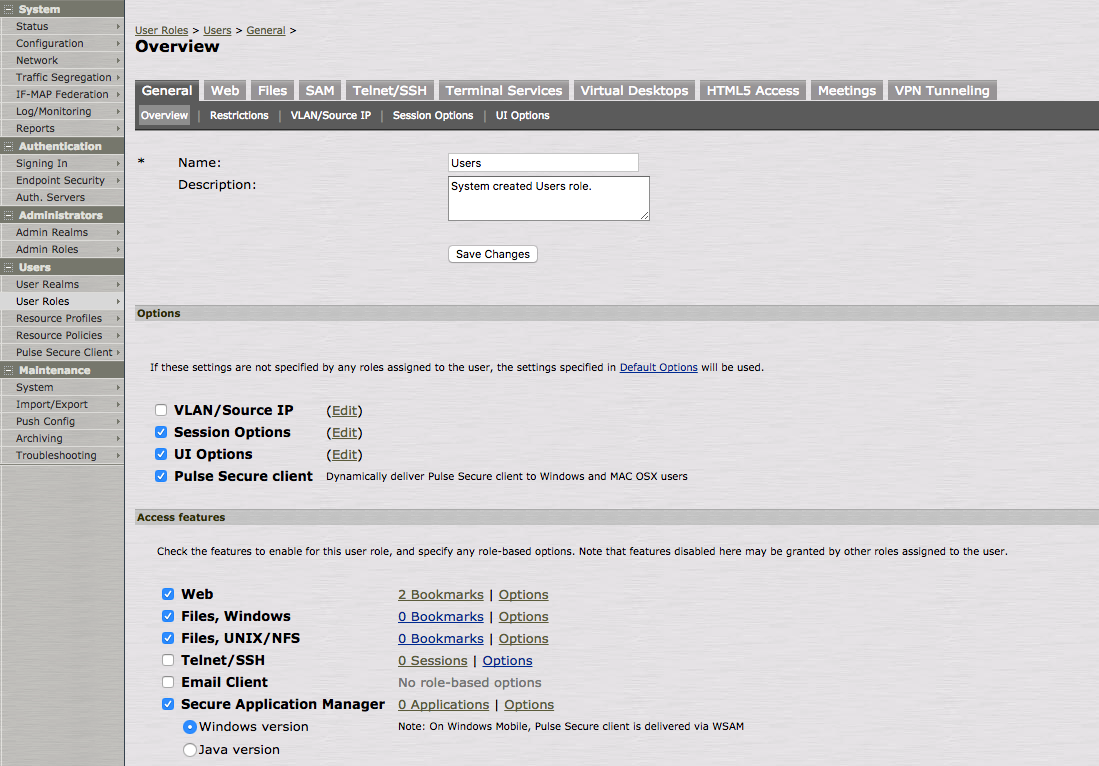The image size is (1099, 766).
Task: Switch to the Restrictions sub-tab
Action: point(238,115)
